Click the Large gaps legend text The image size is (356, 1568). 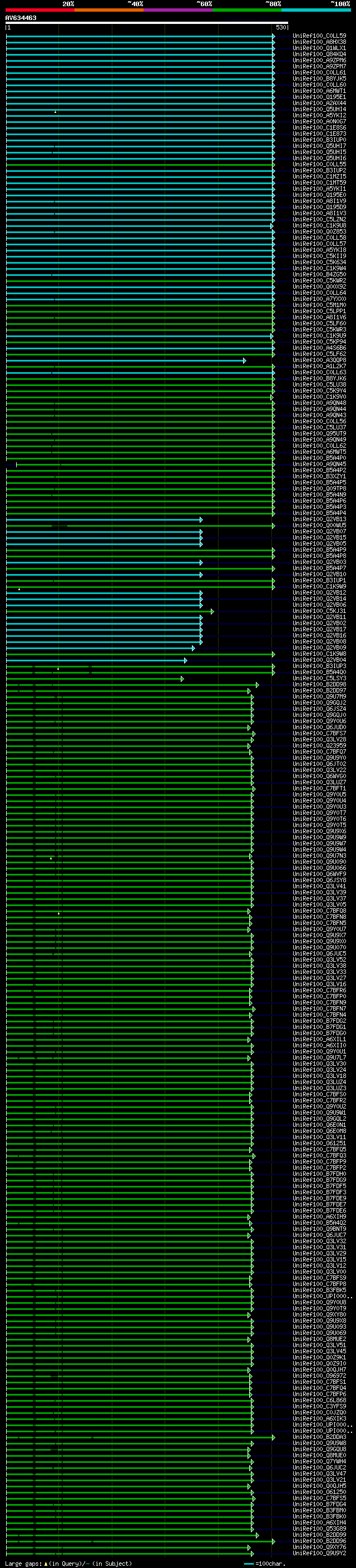coord(68,1563)
